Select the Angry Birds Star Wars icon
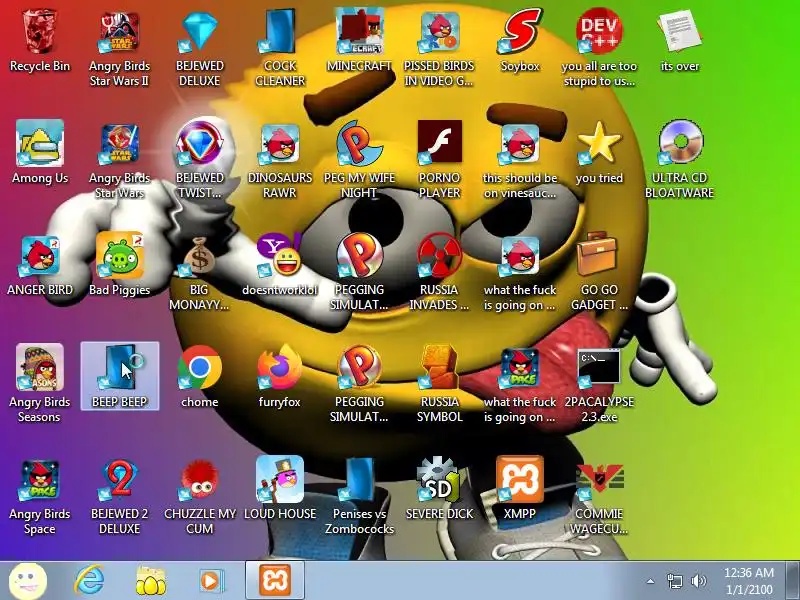 pos(119,160)
